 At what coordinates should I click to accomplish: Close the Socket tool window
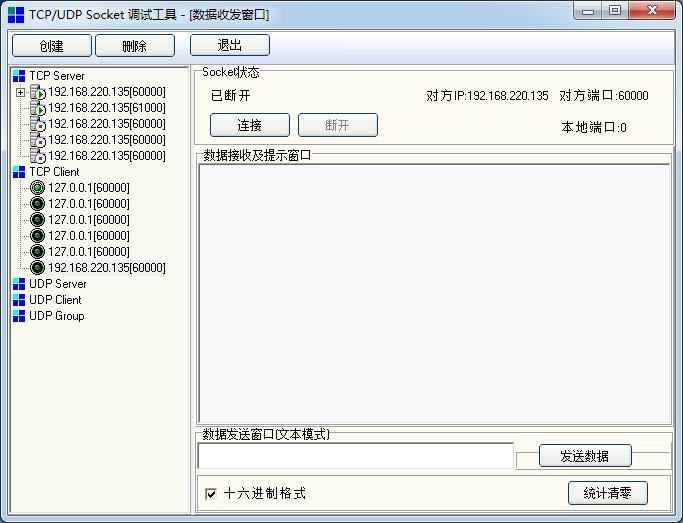click(653, 11)
